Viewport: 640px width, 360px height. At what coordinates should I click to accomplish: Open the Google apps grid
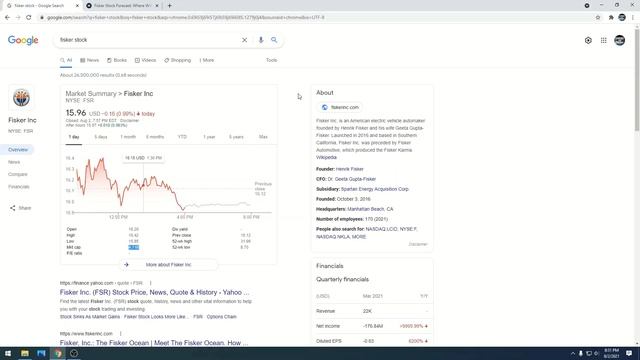point(604,40)
